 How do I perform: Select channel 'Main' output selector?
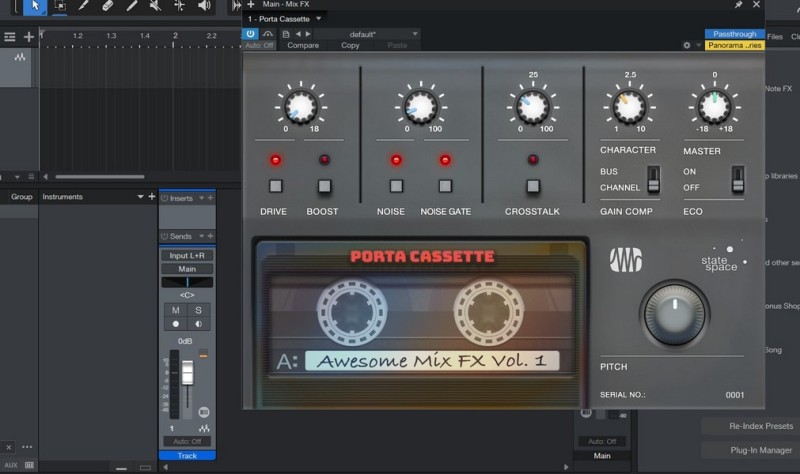tap(187, 269)
